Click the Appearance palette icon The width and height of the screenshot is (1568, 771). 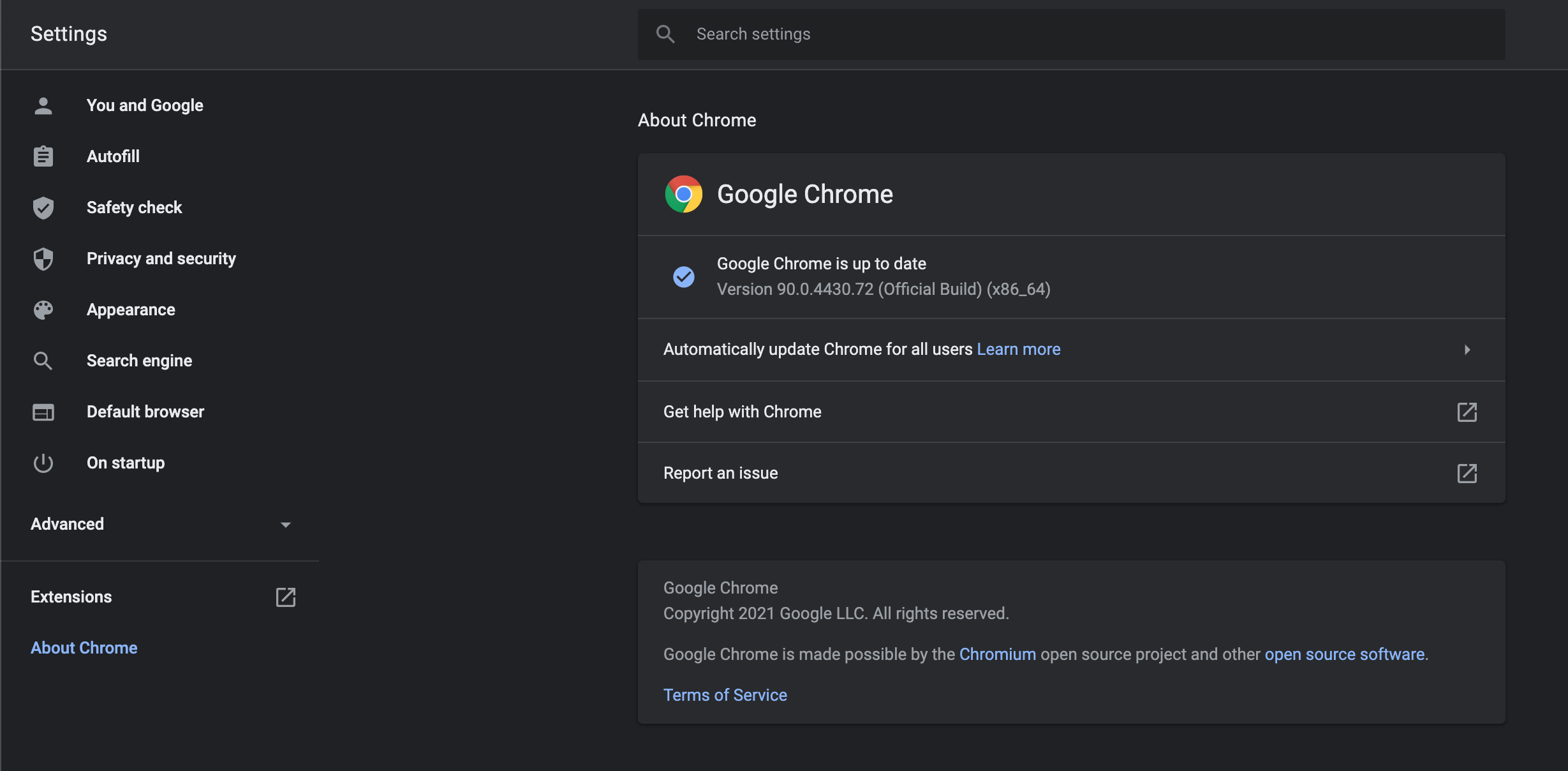coord(43,310)
